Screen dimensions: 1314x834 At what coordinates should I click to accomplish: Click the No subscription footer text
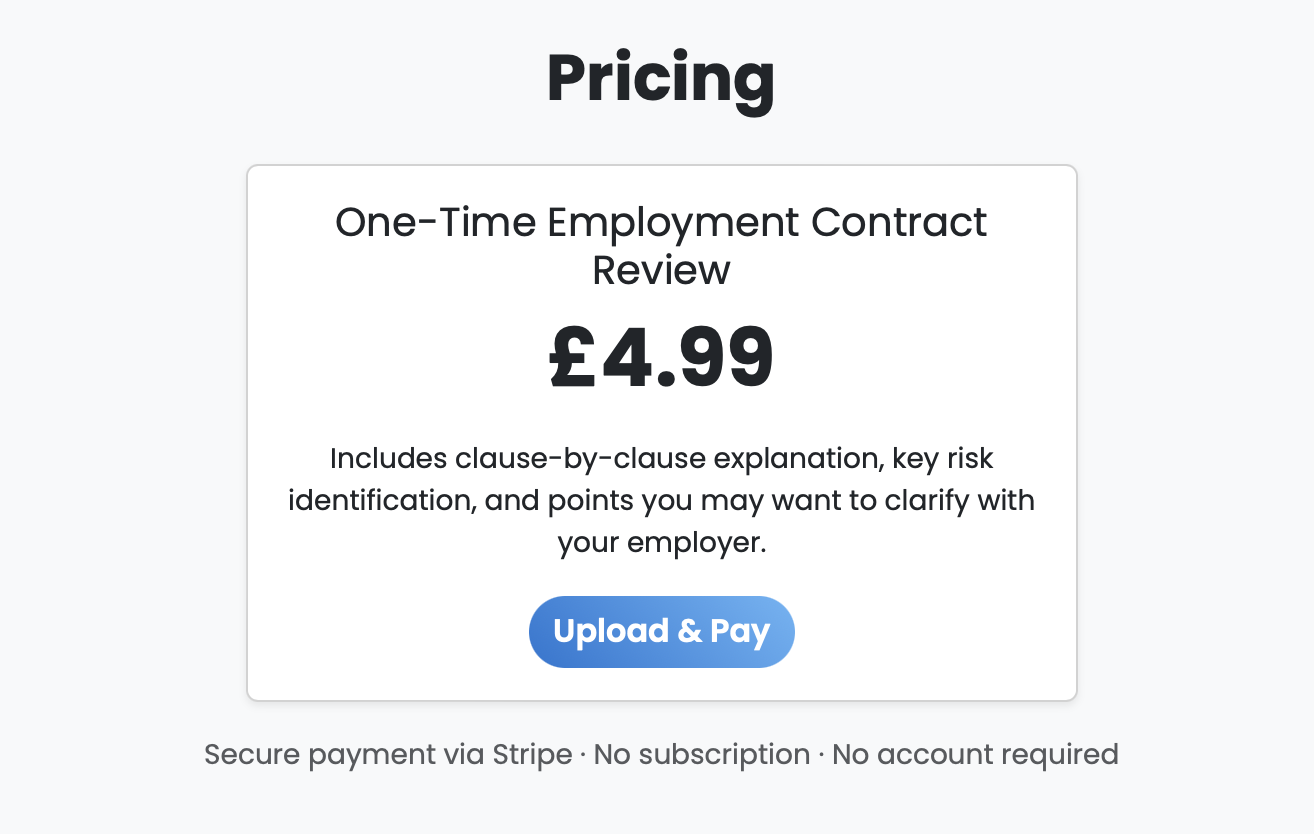coord(700,754)
